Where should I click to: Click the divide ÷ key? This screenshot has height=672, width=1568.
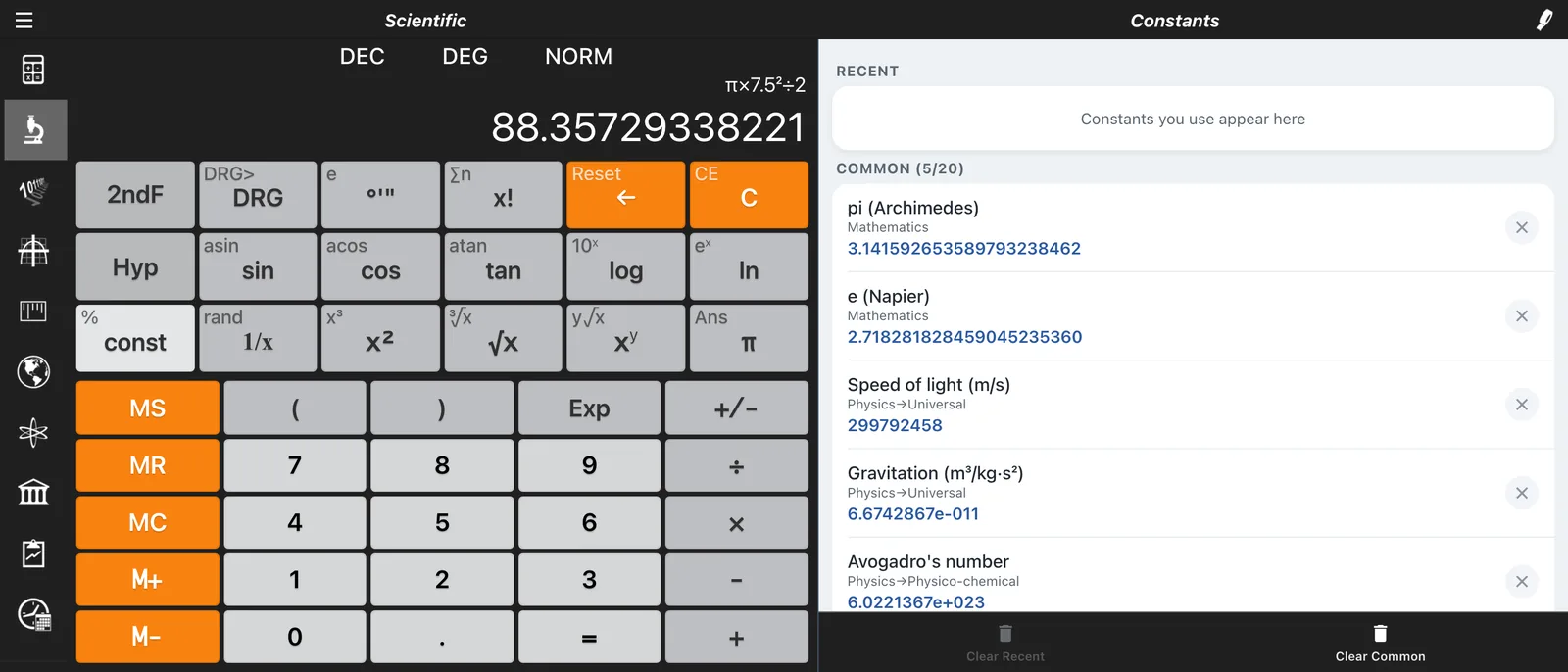[x=737, y=465]
